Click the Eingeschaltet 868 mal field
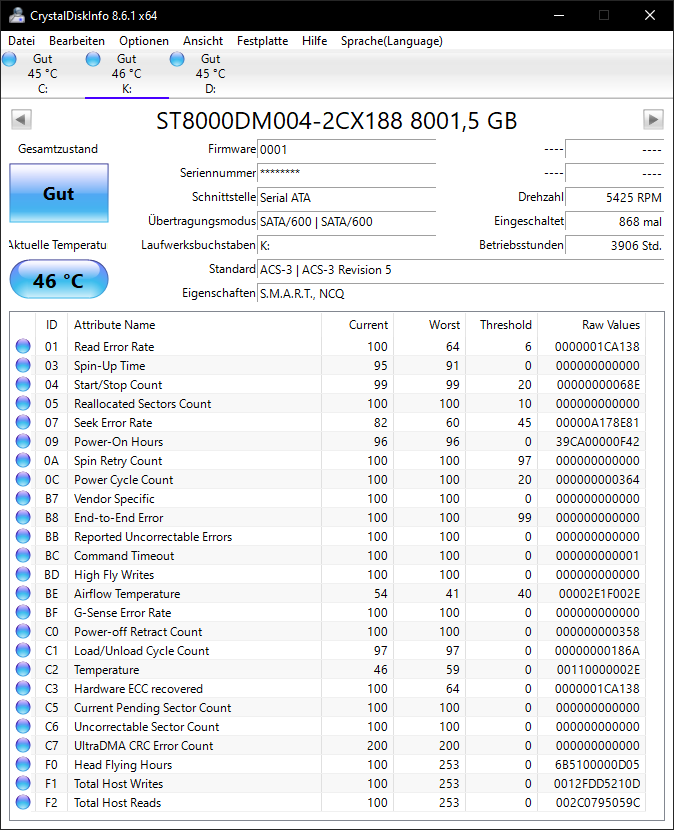This screenshot has width=674, height=830. pyautogui.click(x=614, y=221)
